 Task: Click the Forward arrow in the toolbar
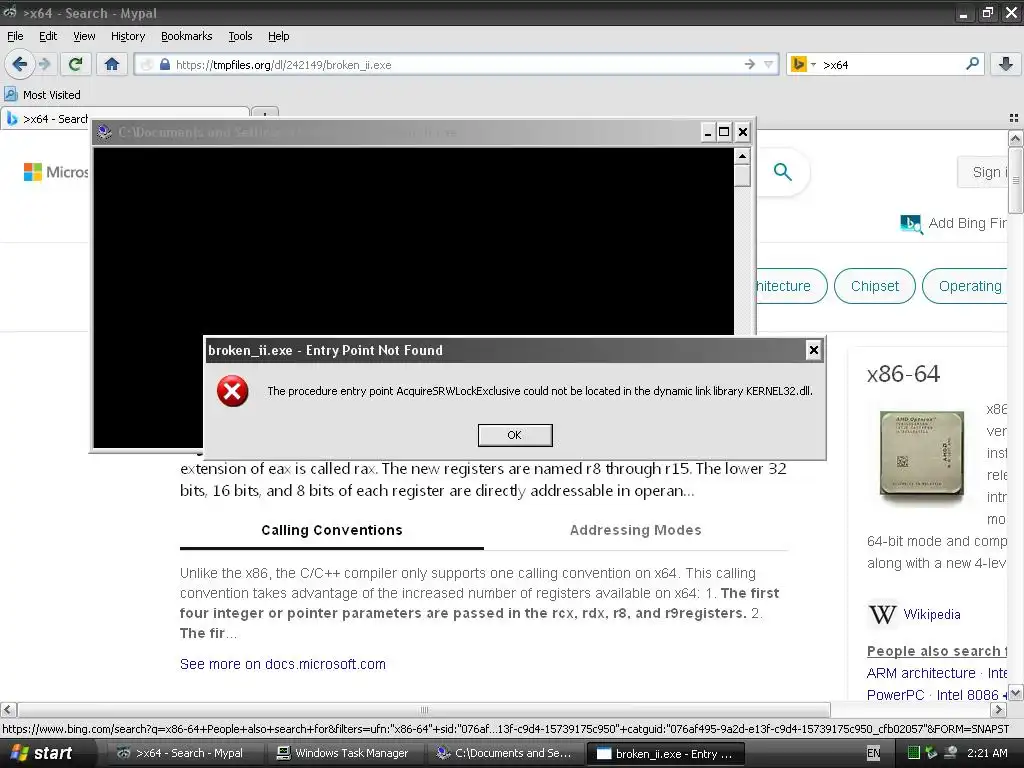[44, 64]
